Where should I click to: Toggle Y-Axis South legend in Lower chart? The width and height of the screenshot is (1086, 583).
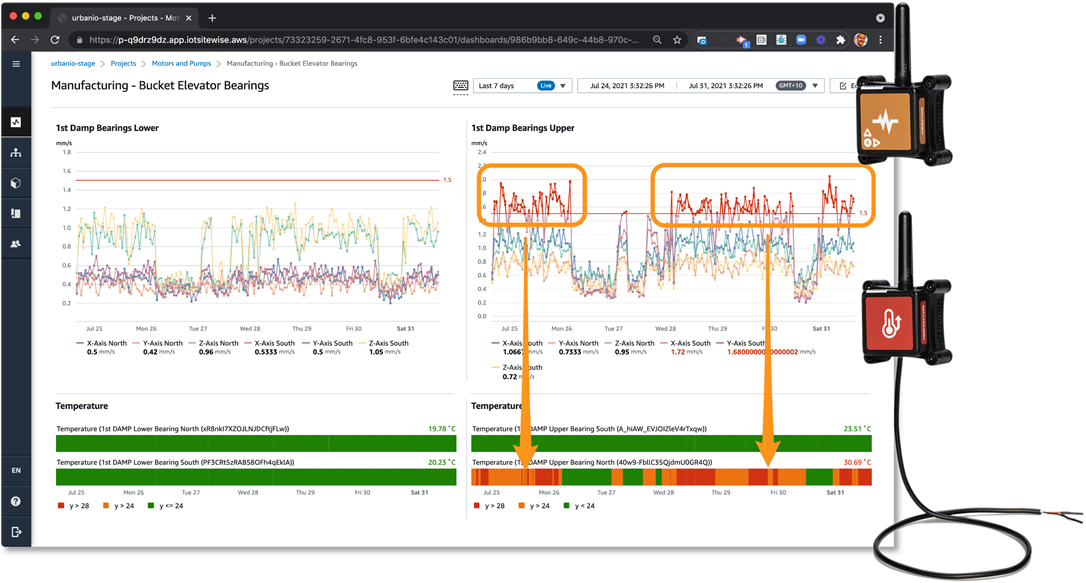pos(328,343)
